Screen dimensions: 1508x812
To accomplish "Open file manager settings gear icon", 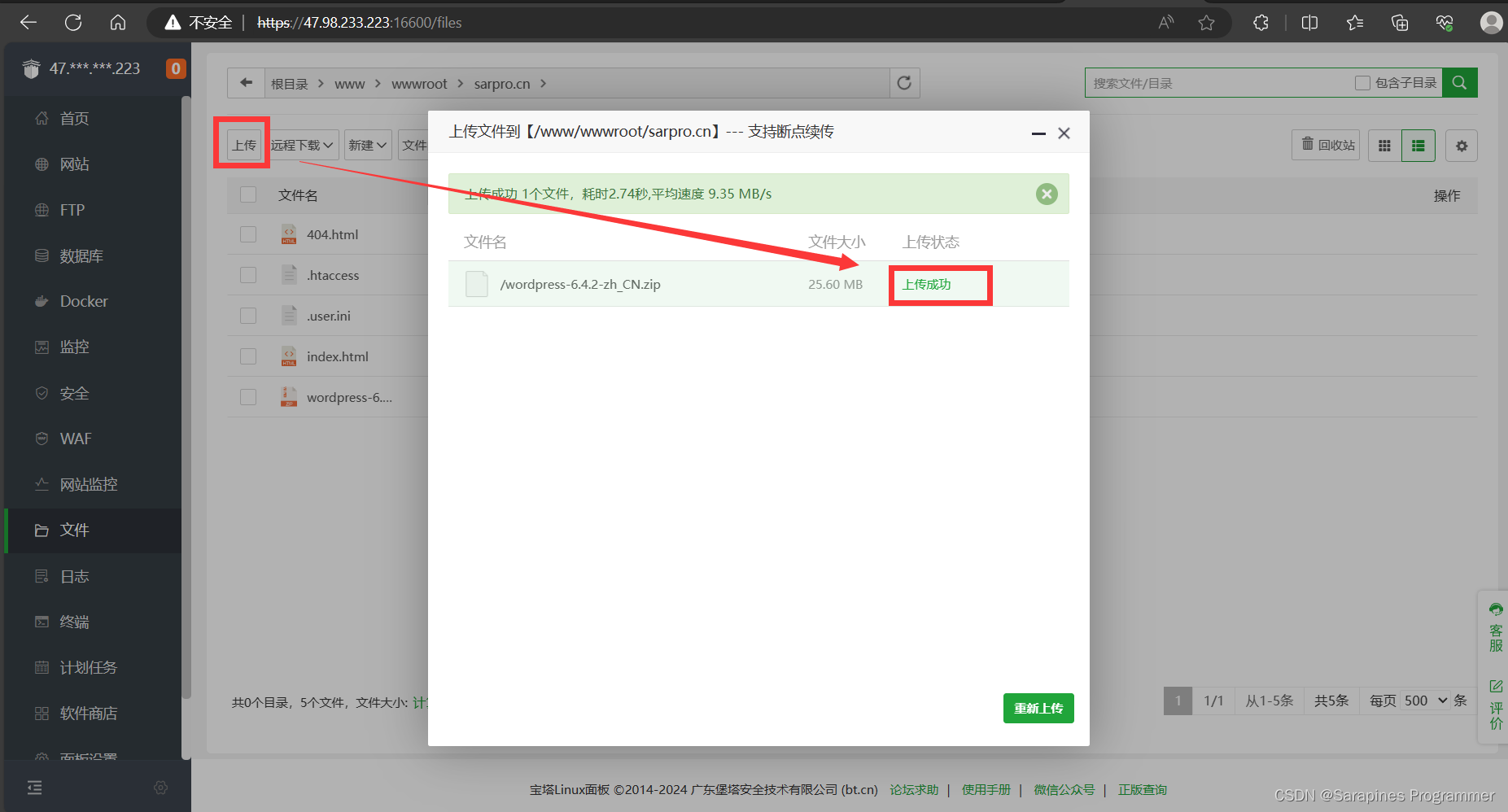I will click(1462, 146).
